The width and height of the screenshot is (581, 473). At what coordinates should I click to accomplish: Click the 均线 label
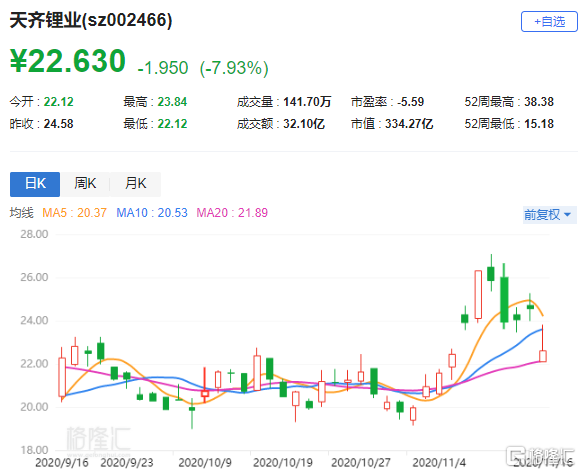coord(21,213)
